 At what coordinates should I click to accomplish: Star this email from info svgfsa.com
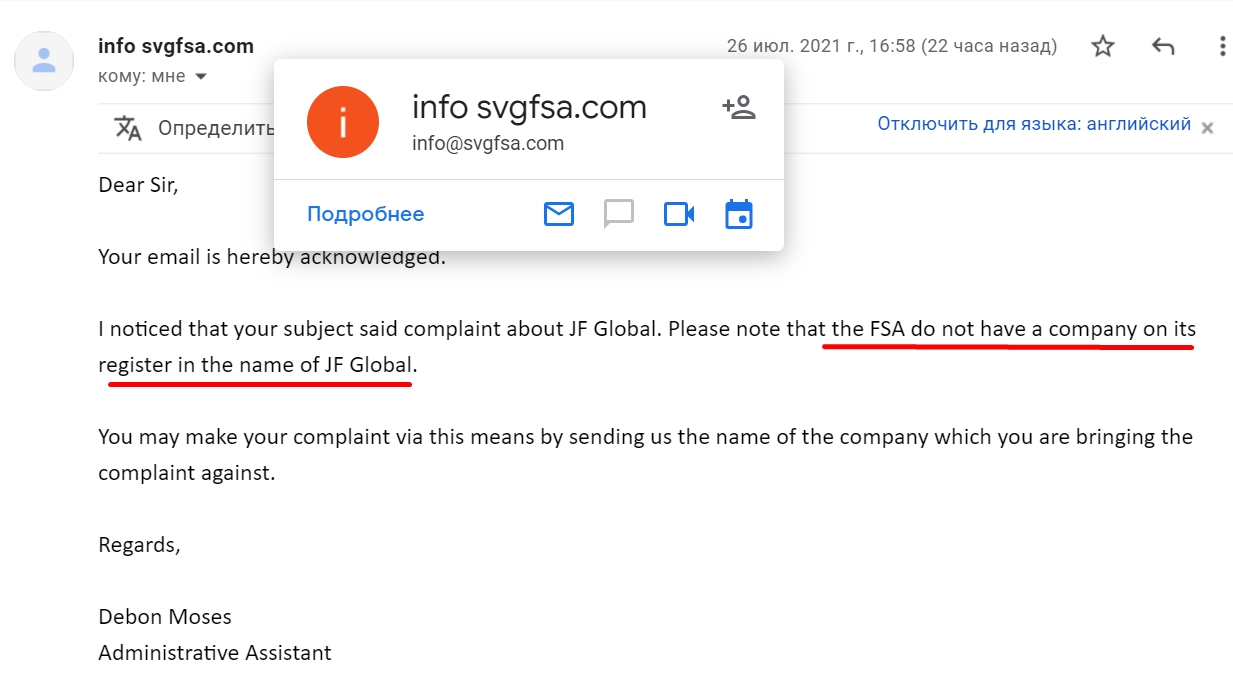[x=1102, y=46]
